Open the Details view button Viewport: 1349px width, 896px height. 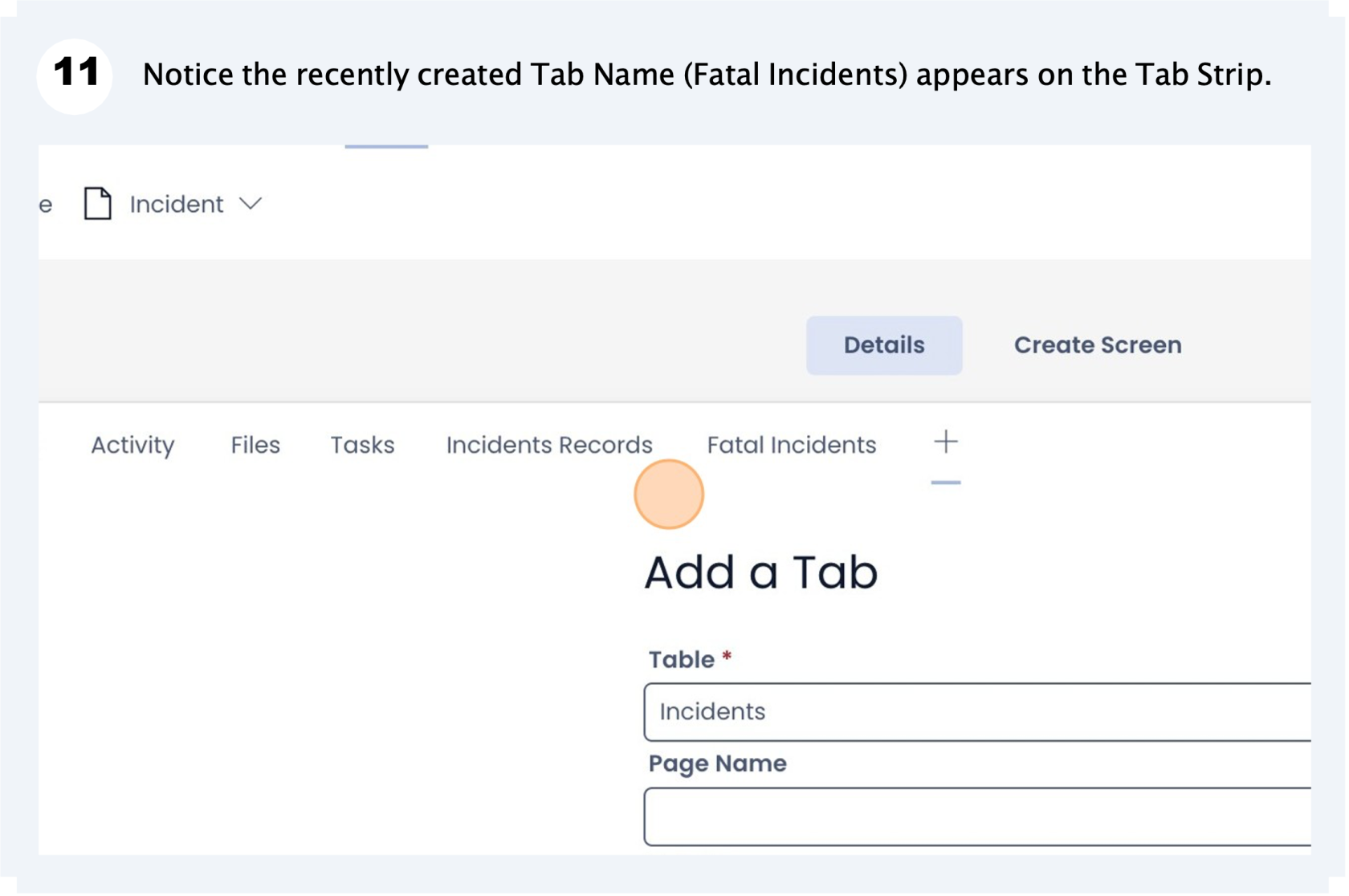884,345
